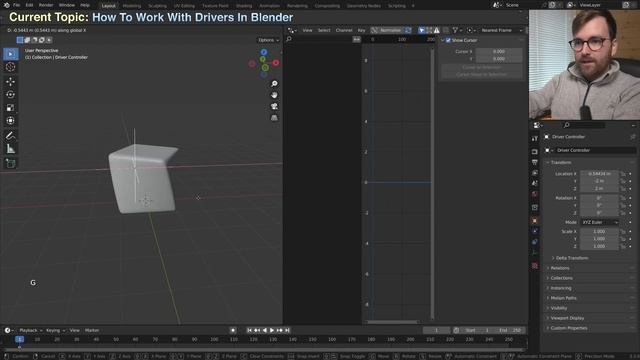Screen dimensions: 640x360
Task: Open the graph editor Channel menu
Action: (x=344, y=30)
